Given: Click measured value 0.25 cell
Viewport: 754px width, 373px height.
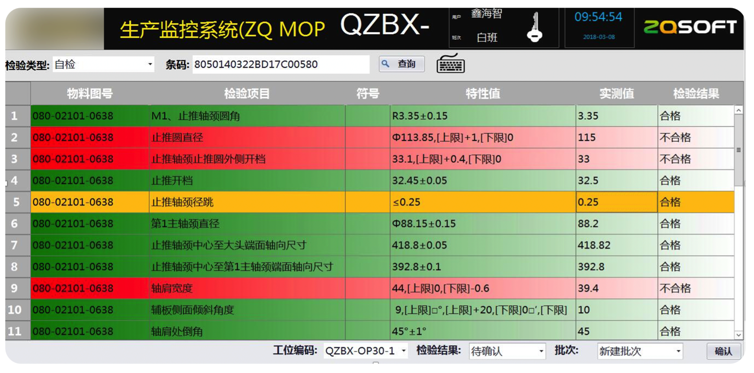Looking at the screenshot, I should (x=616, y=202).
